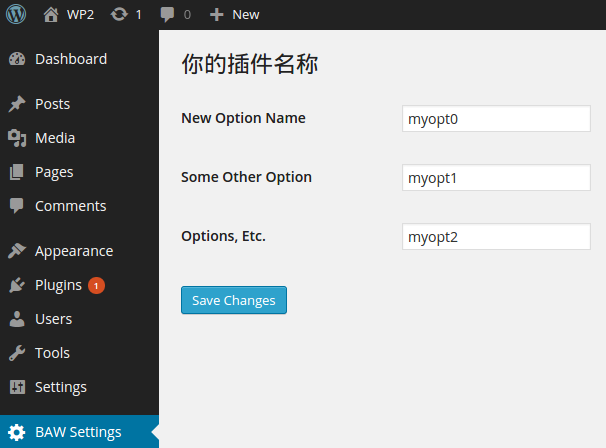The height and width of the screenshot is (448, 606).
Task: Select the Posts pushpin icon
Action: pos(17,104)
